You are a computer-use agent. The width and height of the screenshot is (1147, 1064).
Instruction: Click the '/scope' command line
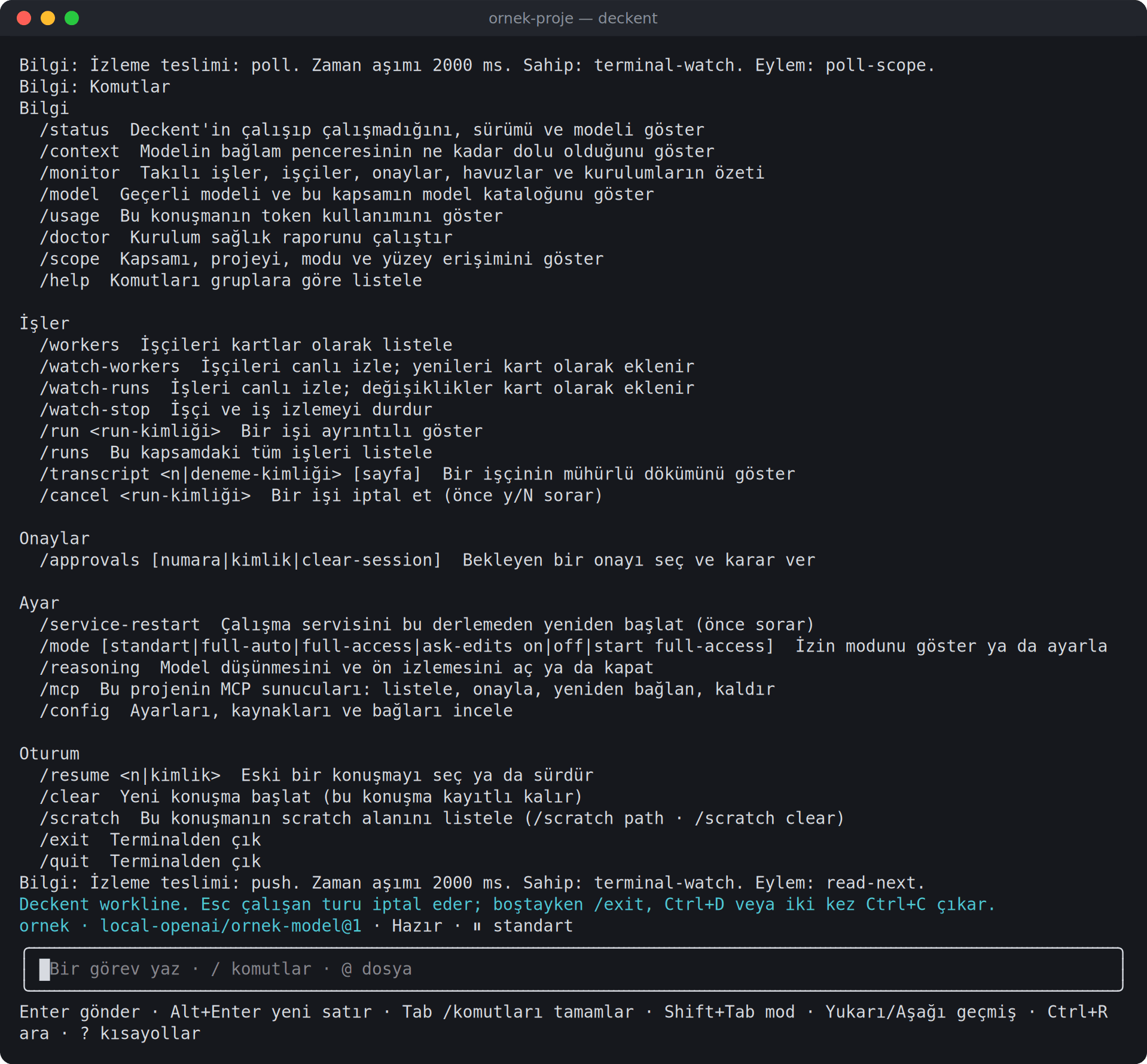[x=322, y=259]
